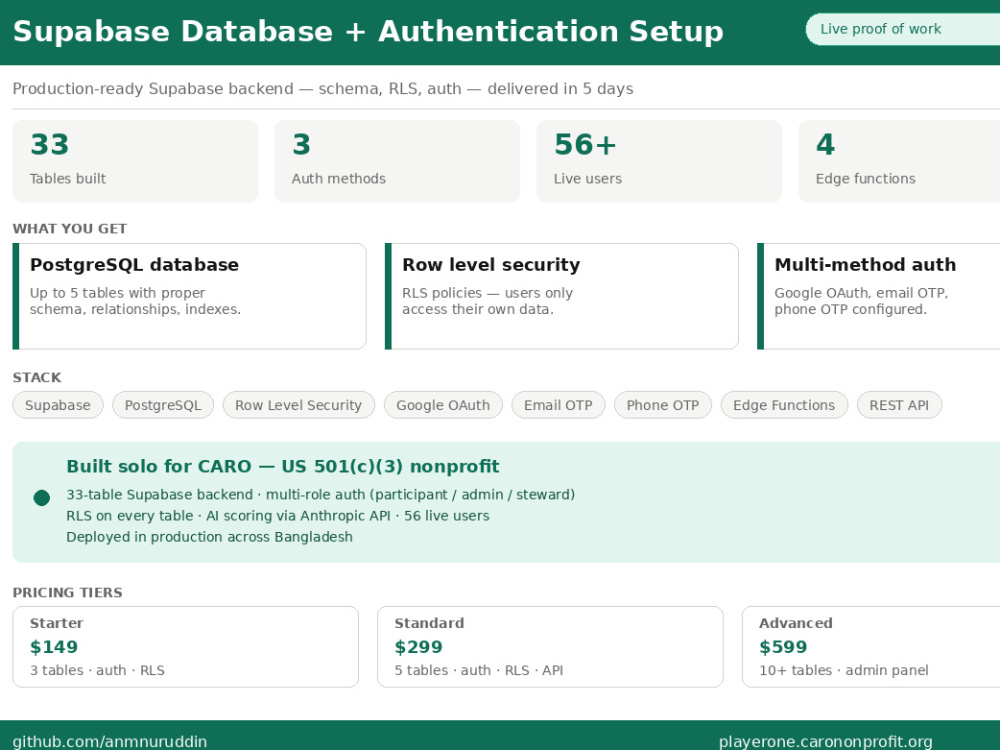Click the Multi-method auth feature card
Image resolution: width=1000 pixels, height=750 pixels.
(x=879, y=296)
